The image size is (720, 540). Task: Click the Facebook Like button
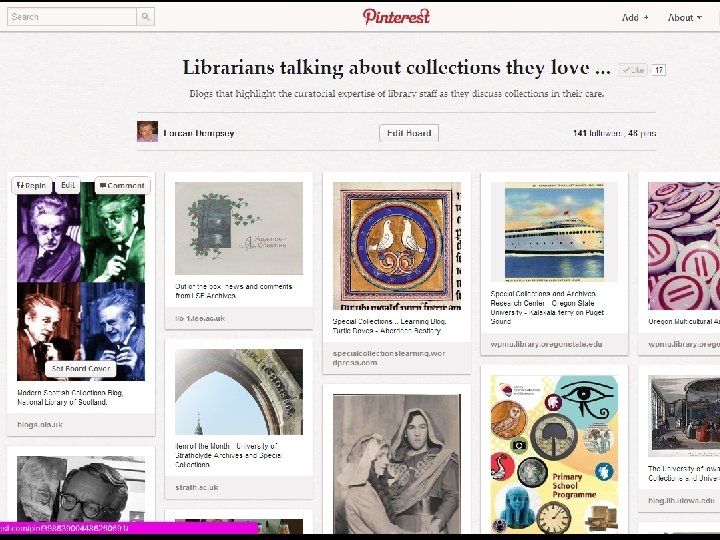click(x=633, y=70)
